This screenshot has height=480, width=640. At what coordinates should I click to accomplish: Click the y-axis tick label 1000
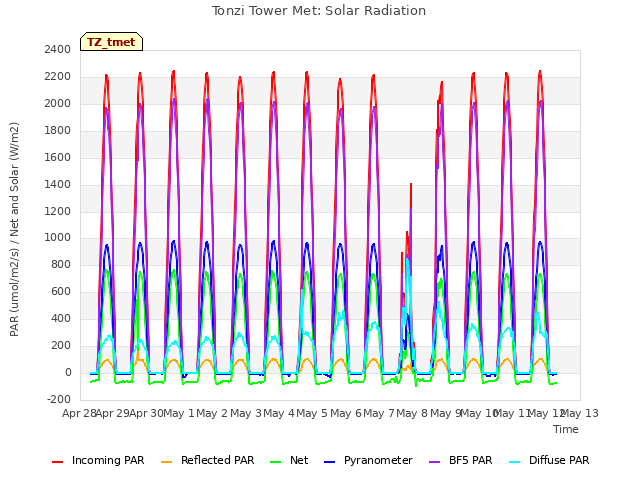(x=58, y=238)
